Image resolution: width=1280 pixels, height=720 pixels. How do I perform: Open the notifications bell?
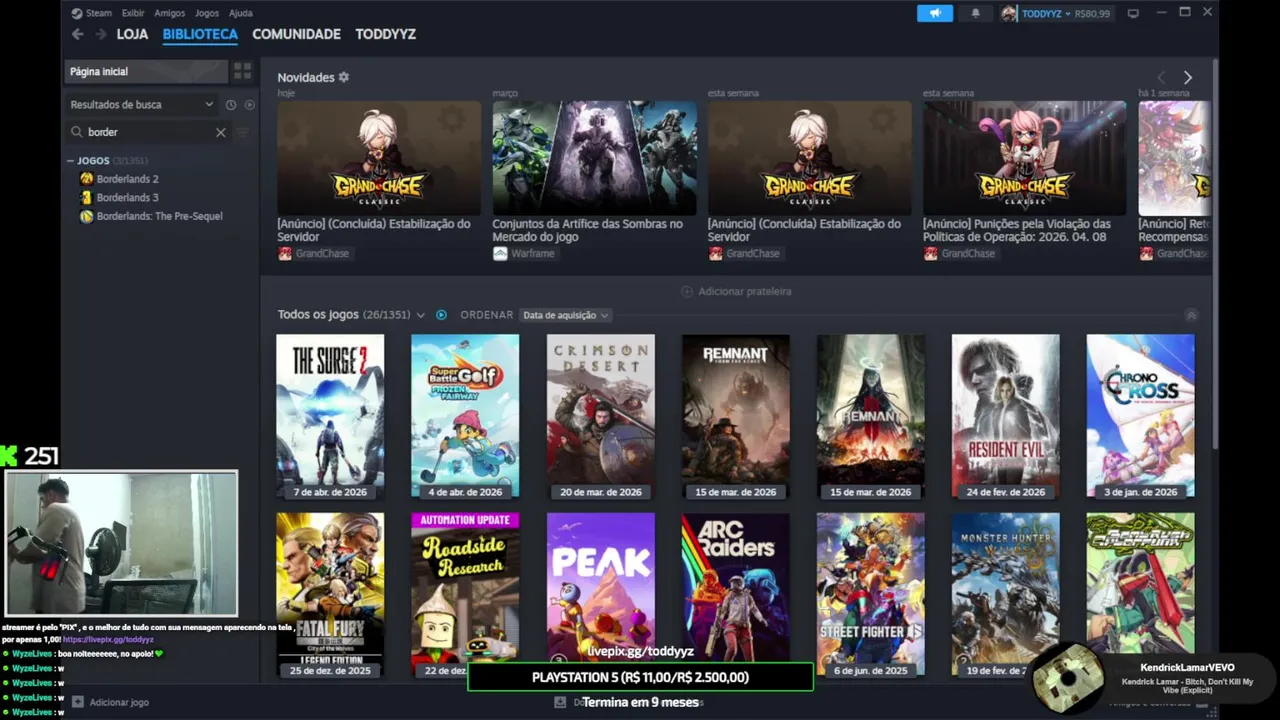[976, 13]
